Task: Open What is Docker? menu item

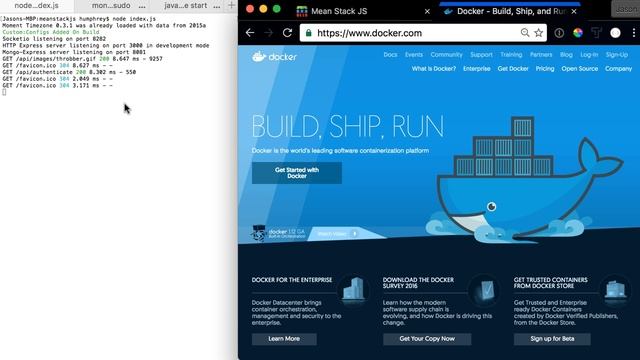Action: click(x=433, y=69)
